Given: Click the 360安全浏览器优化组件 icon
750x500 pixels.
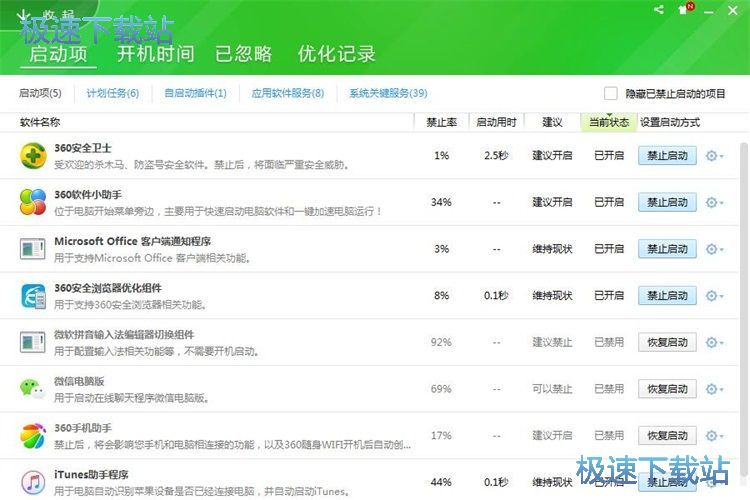Looking at the screenshot, I should click(x=33, y=296).
